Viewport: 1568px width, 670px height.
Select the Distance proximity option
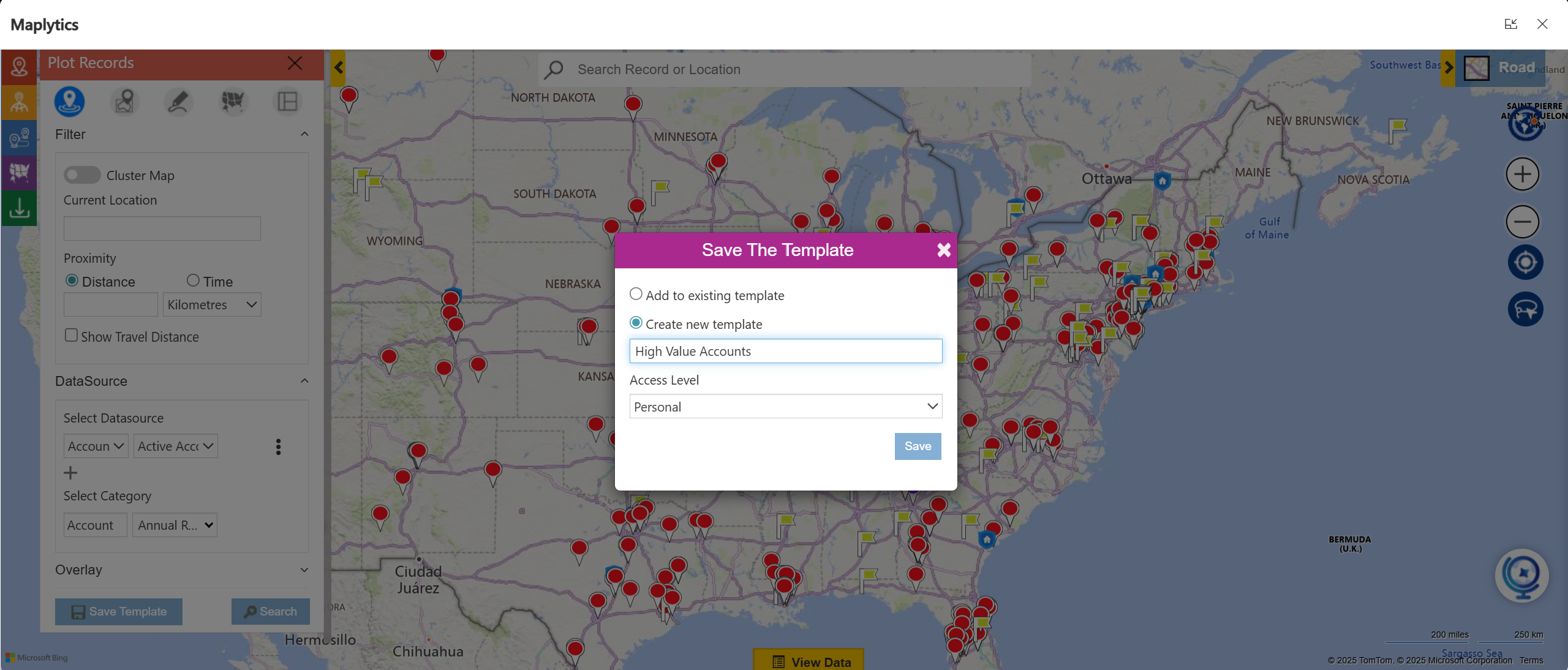72,280
